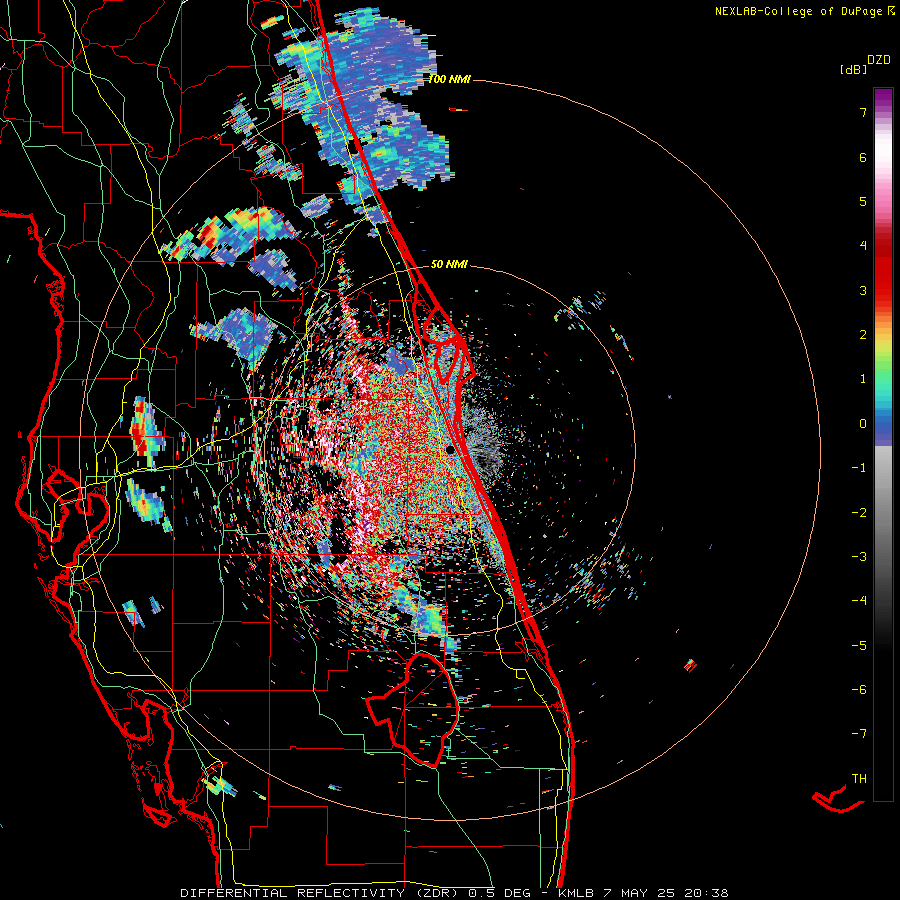This screenshot has height=900, width=900.
Task: Click the "6" value on the color scale
Action: coord(863,157)
